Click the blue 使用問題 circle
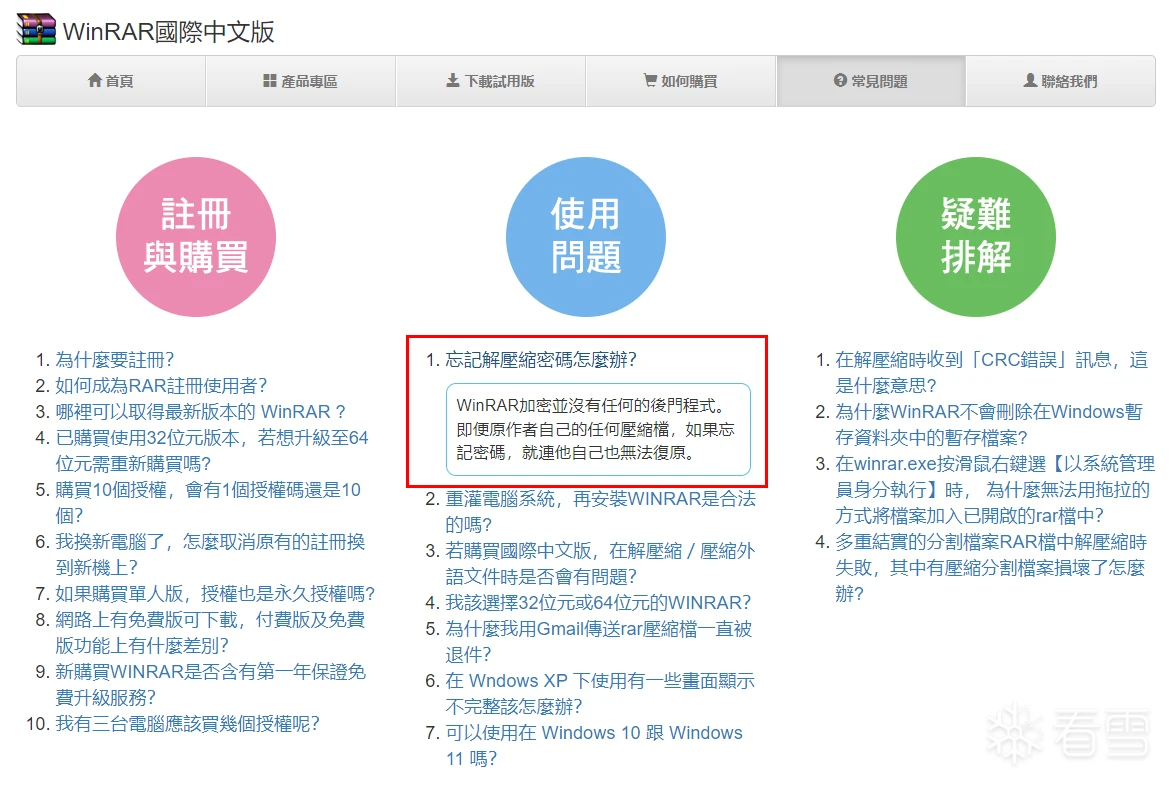 (x=586, y=237)
